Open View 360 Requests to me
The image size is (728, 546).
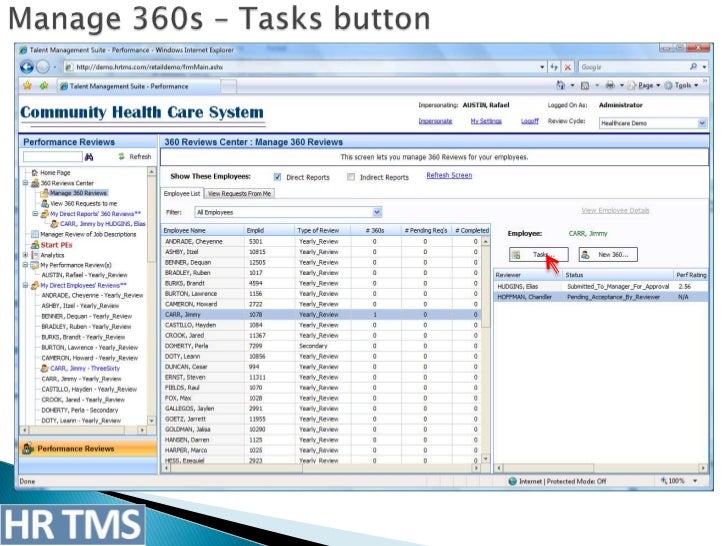click(84, 203)
